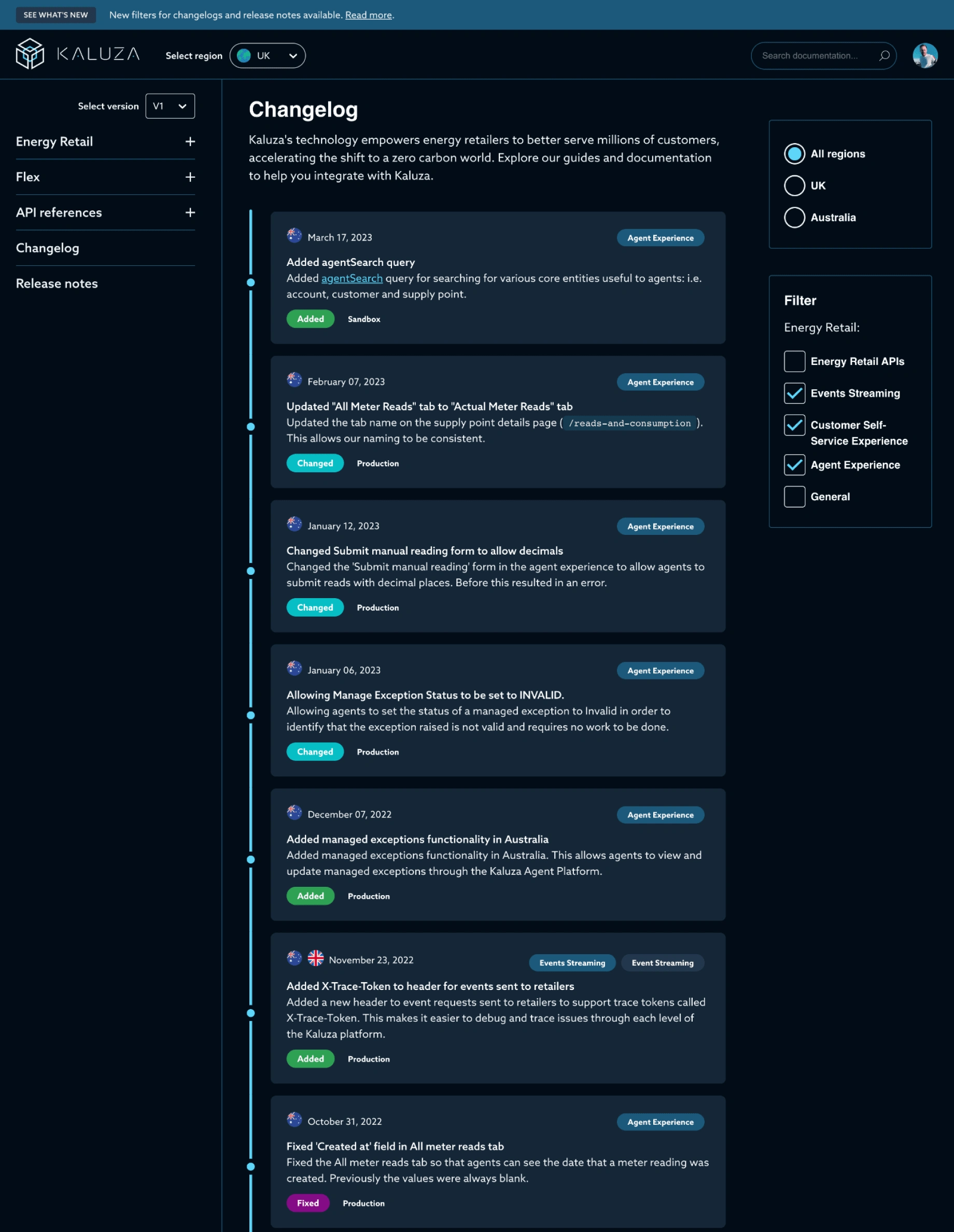The height and width of the screenshot is (1232, 954).
Task: Select the Australia region radio button
Action: click(x=794, y=217)
